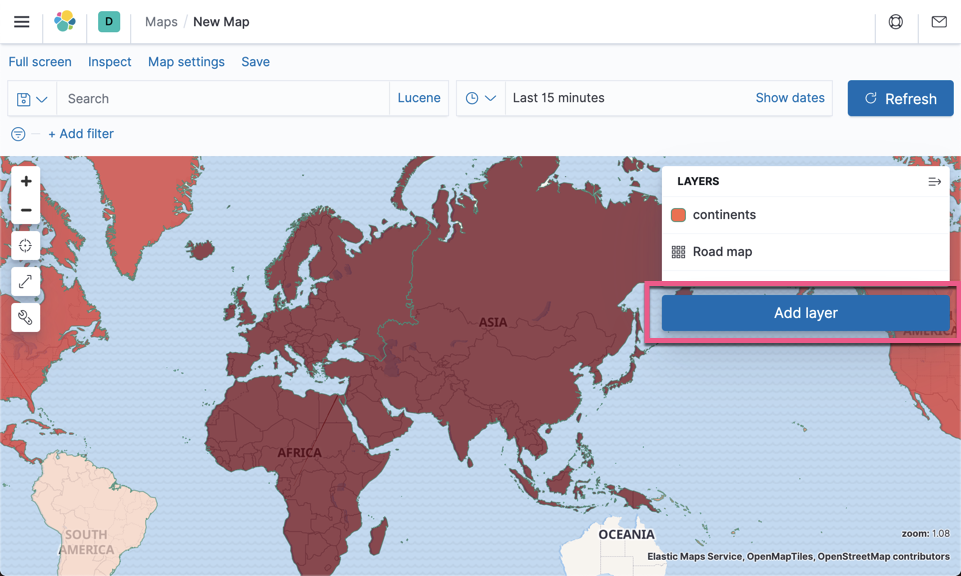The image size is (961, 576).
Task: Click the Road map grid icon
Action: [678, 252]
